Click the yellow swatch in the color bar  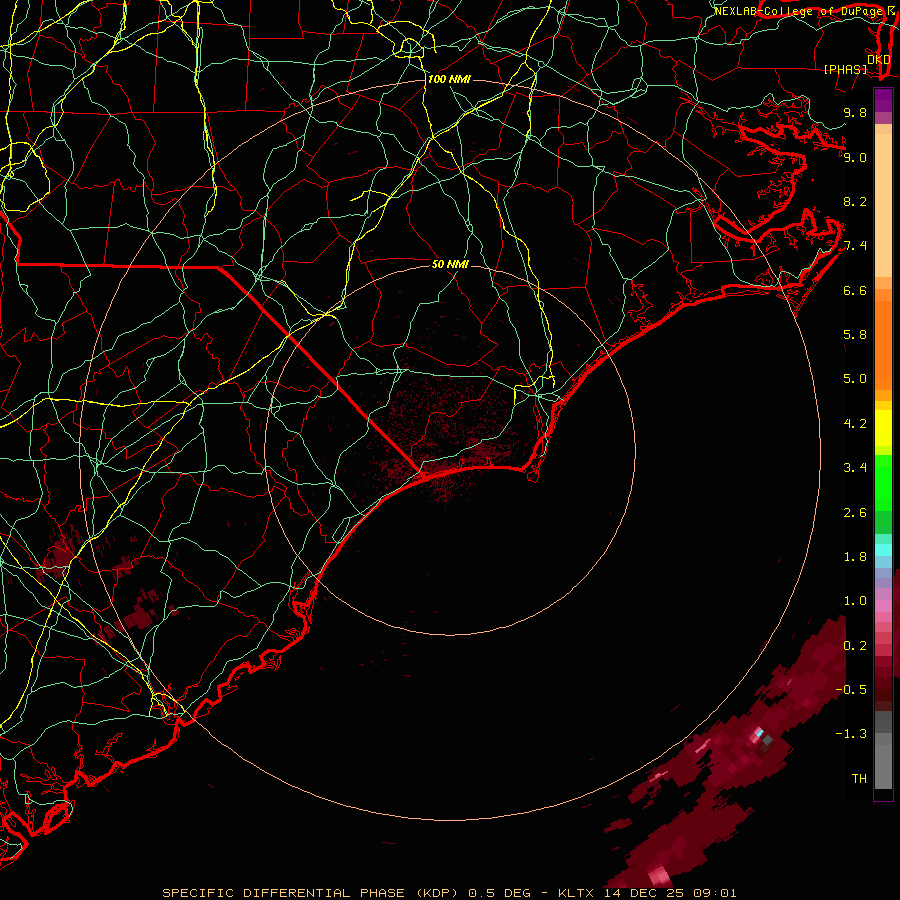click(883, 428)
